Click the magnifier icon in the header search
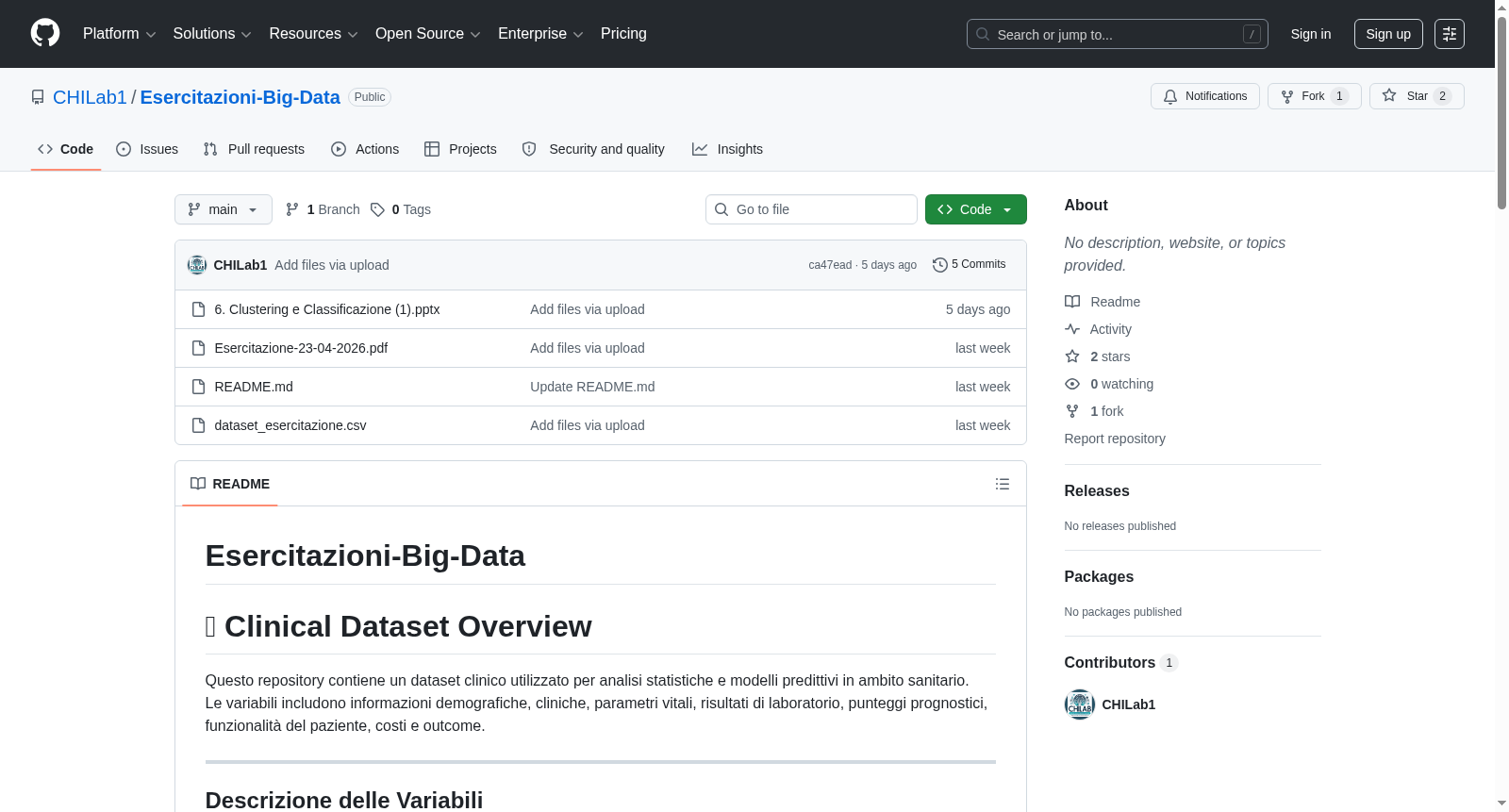The height and width of the screenshot is (812, 1509). 983,34
